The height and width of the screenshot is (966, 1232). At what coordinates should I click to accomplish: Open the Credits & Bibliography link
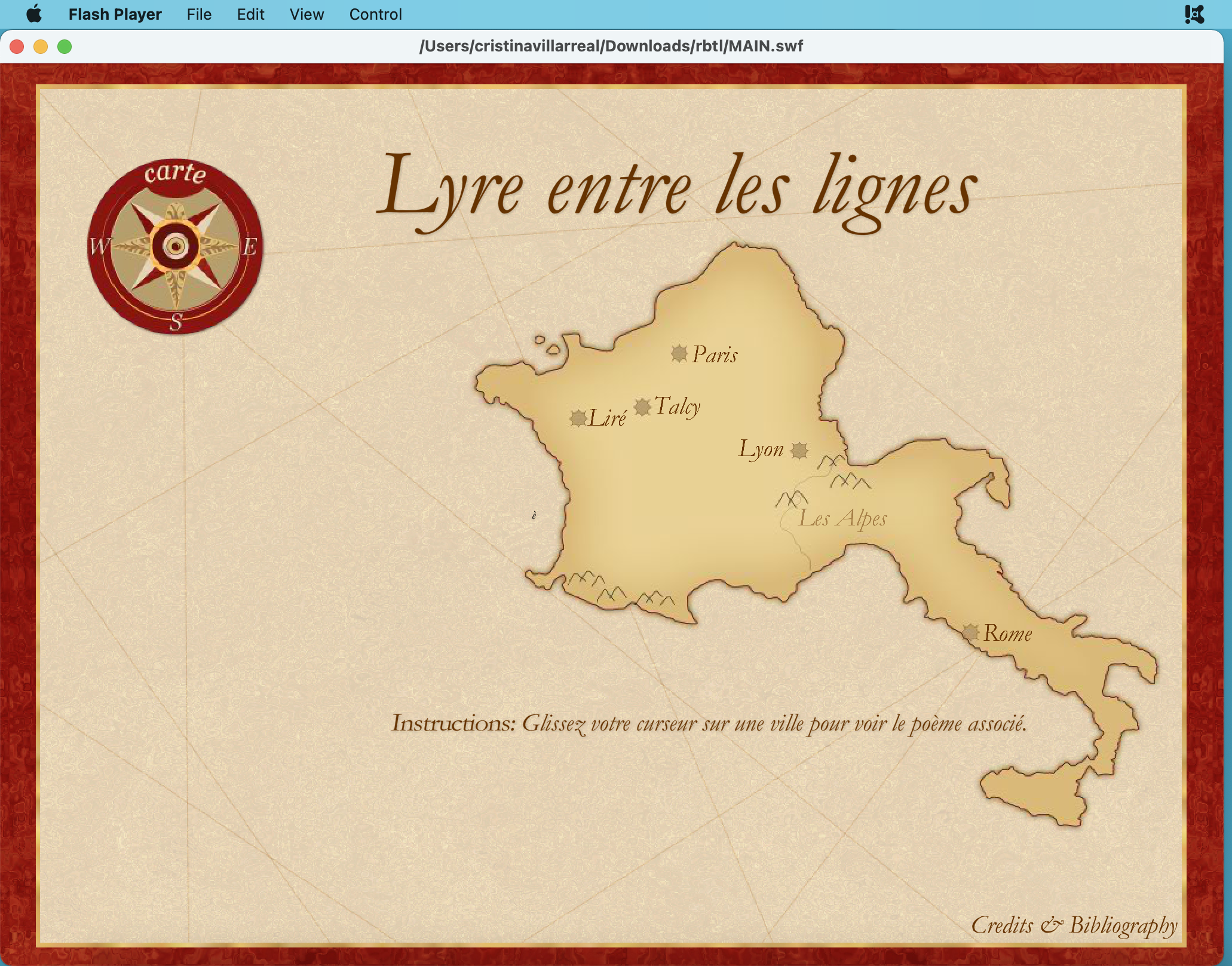(x=1074, y=925)
